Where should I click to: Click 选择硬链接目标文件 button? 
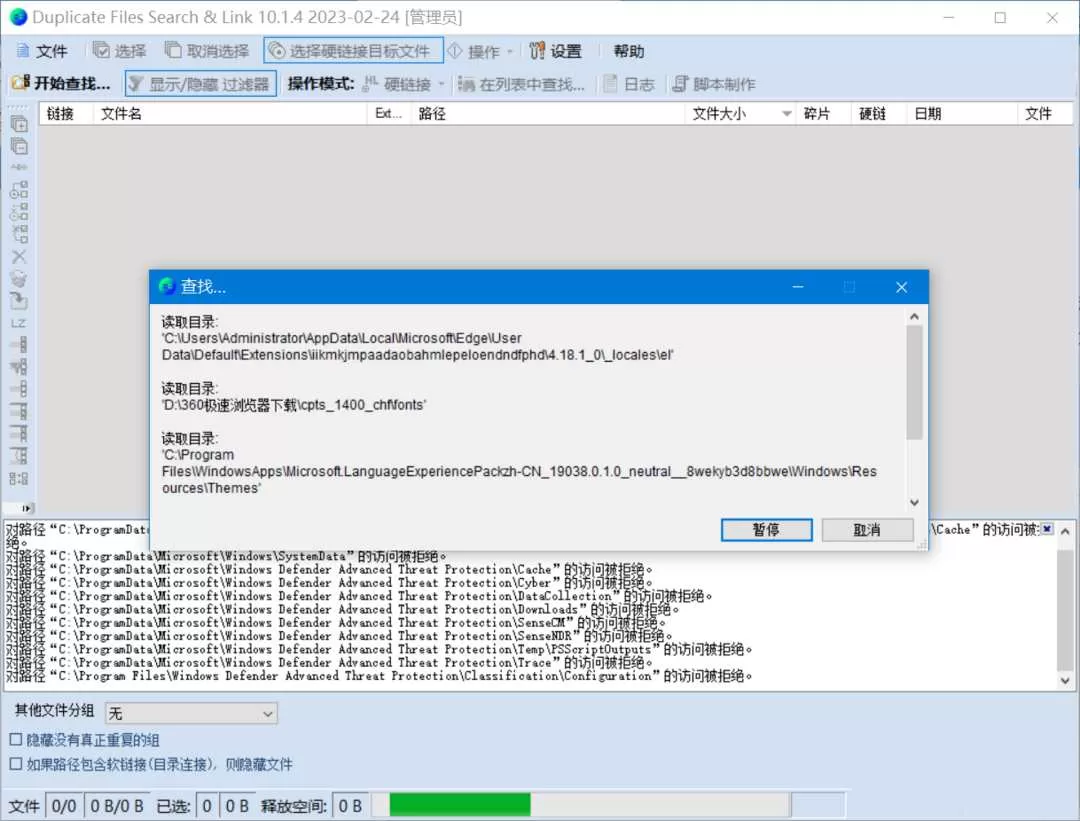point(353,51)
